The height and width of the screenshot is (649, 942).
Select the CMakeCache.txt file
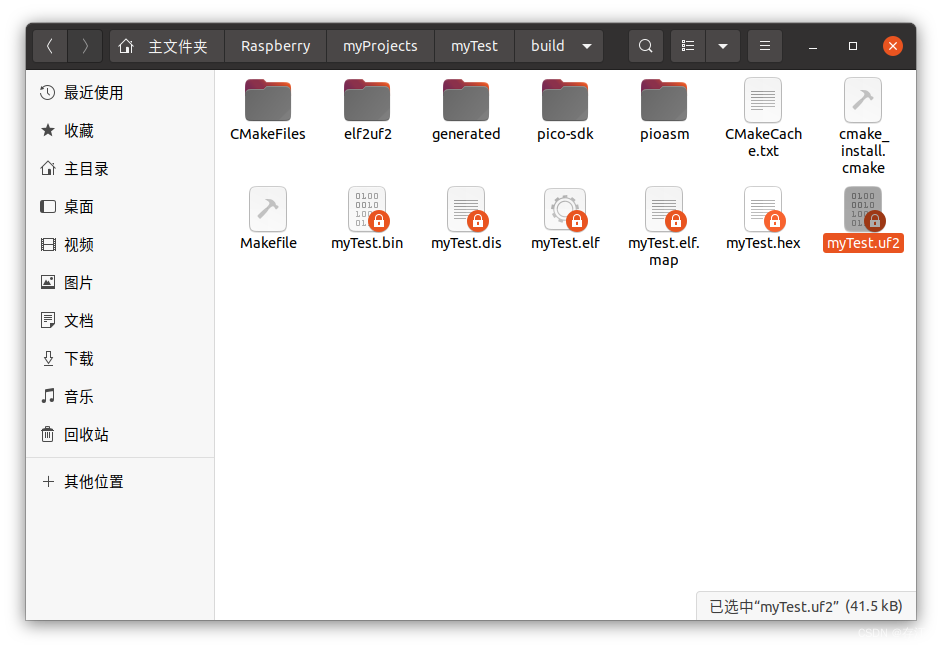click(x=763, y=105)
